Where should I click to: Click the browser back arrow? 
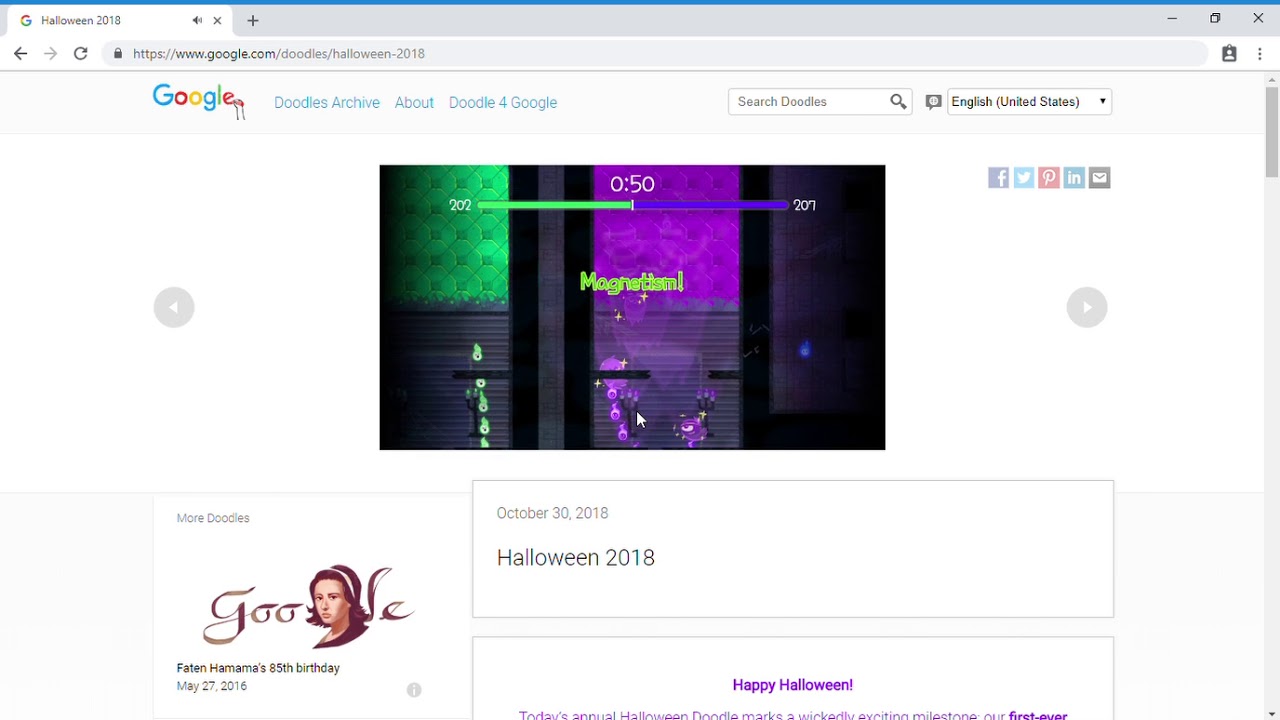[x=21, y=54]
